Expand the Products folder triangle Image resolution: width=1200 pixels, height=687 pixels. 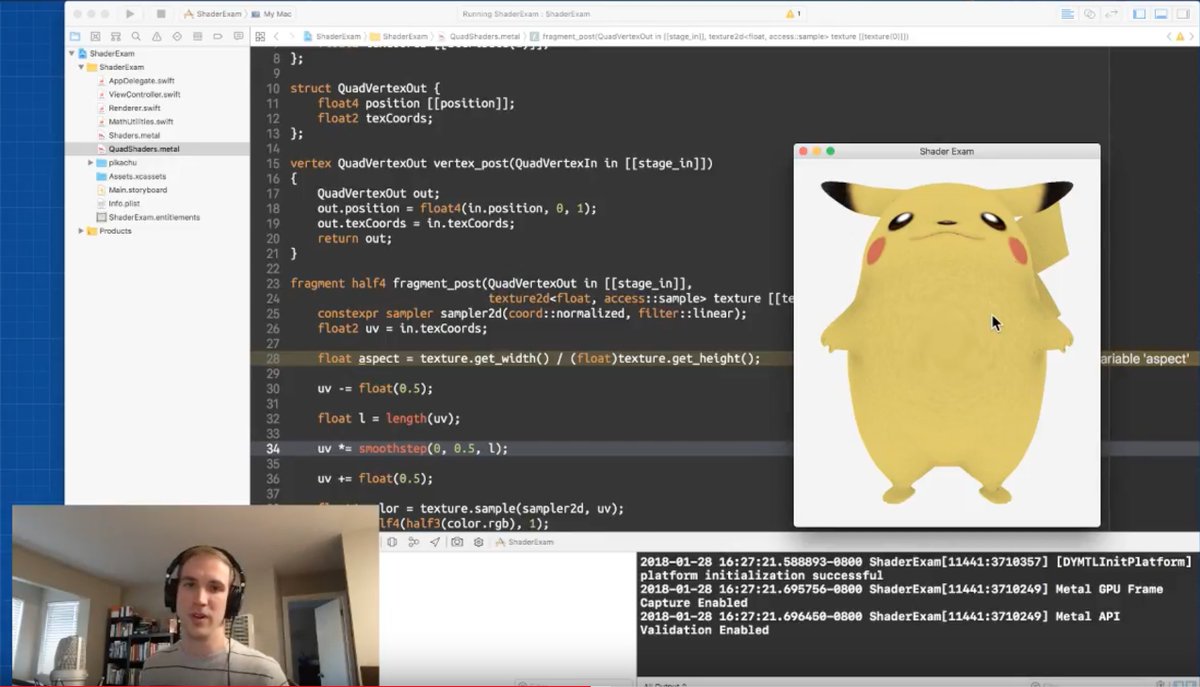click(82, 231)
